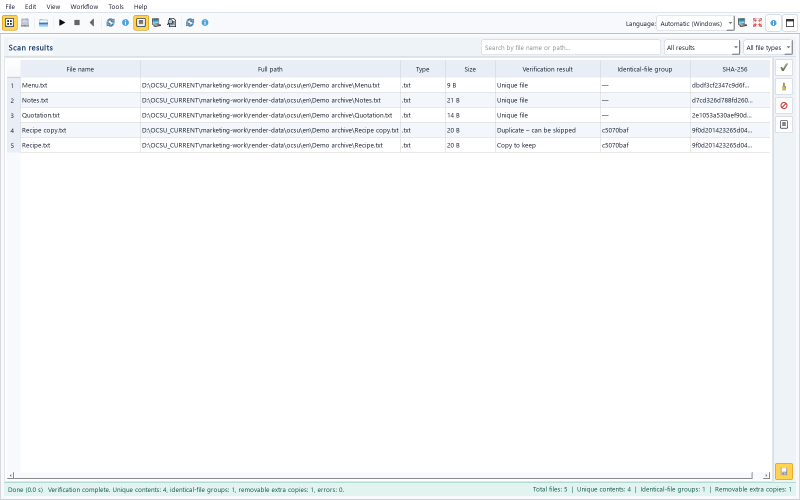The width and height of the screenshot is (800, 500).
Task: Click the square icon below the red prohibition button
Action: tap(784, 124)
